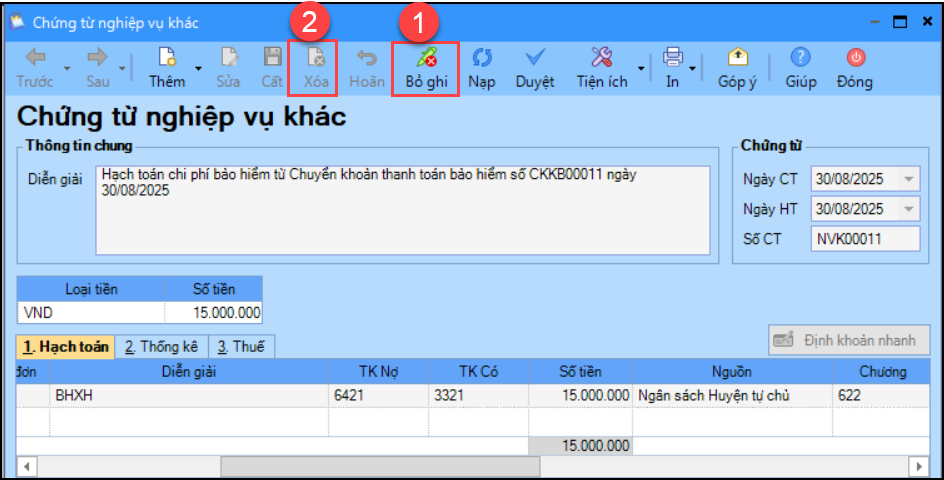Screen dimensions: 944x480
Task: Click the Chương column header
Action: (881, 372)
